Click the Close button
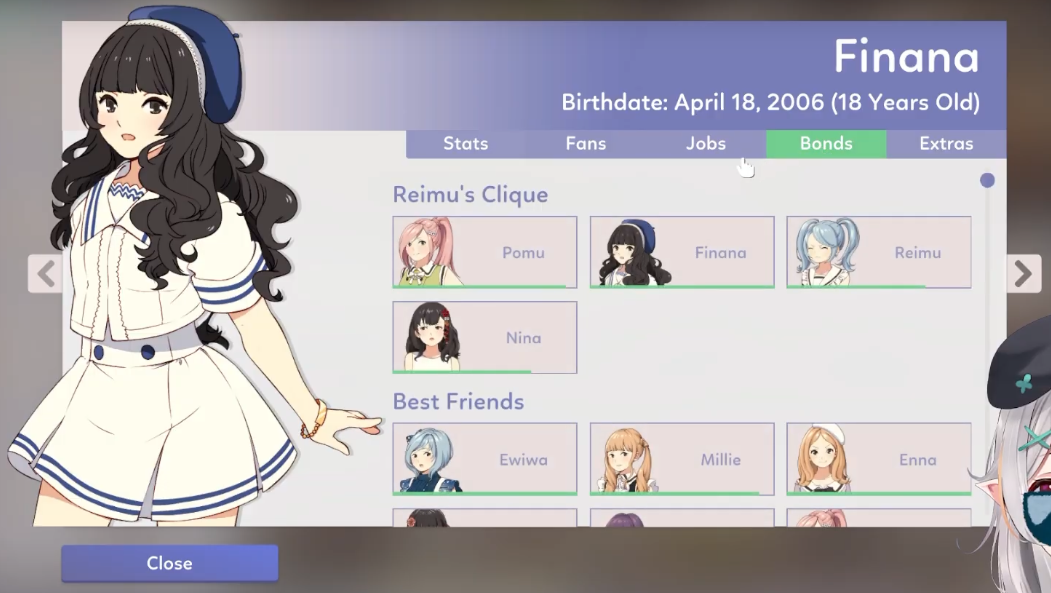Image resolution: width=1051 pixels, height=593 pixels. [x=170, y=563]
